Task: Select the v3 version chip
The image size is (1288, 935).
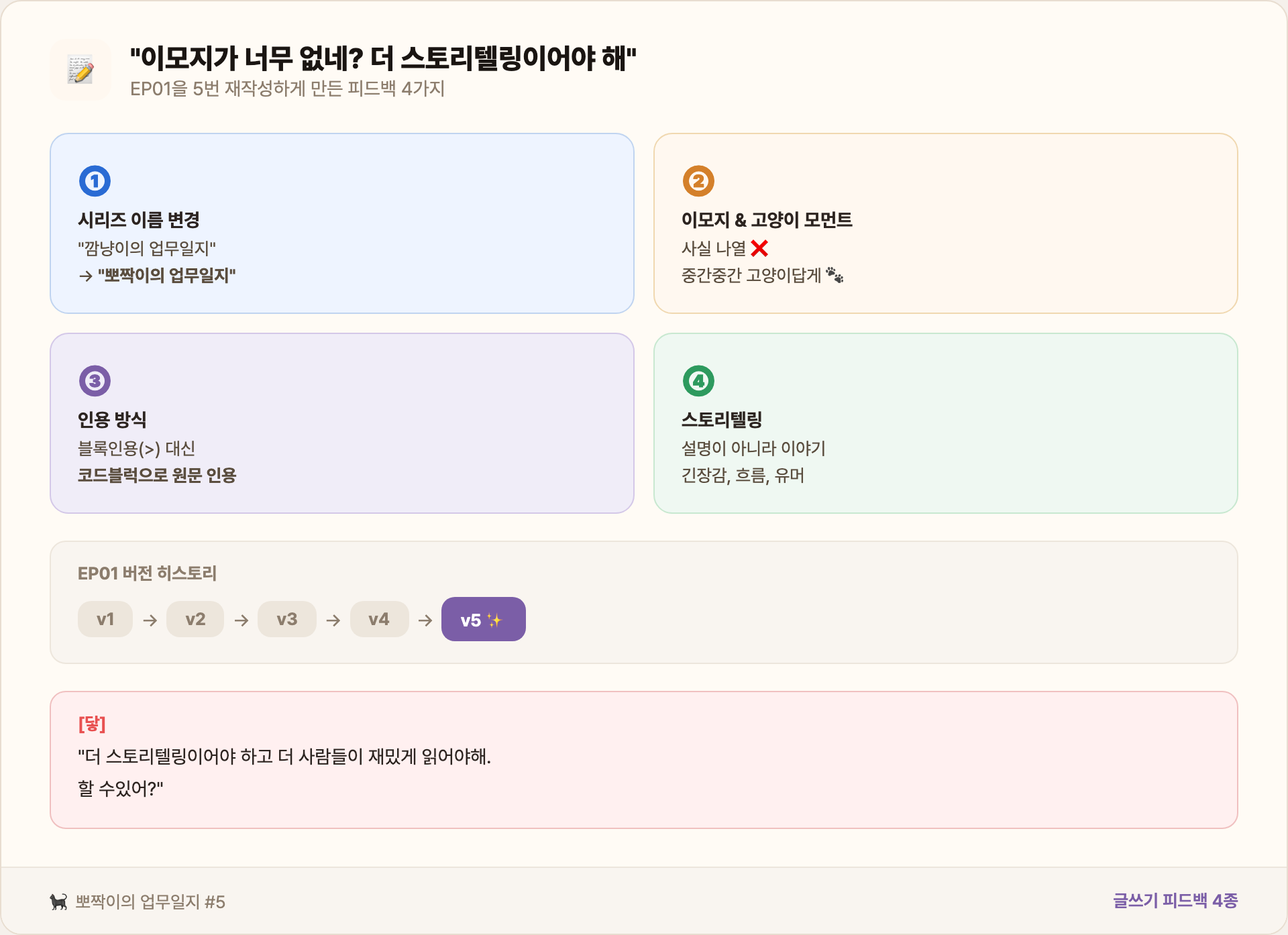Action: (x=287, y=618)
